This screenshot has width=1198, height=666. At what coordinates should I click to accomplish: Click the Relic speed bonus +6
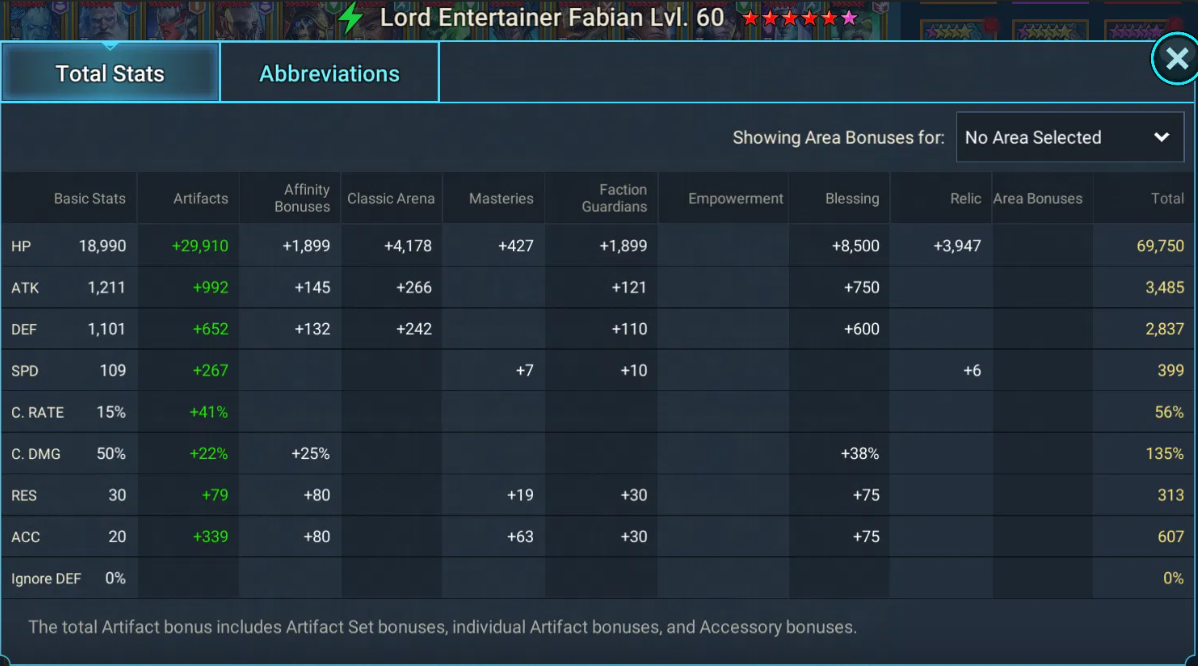pos(971,370)
